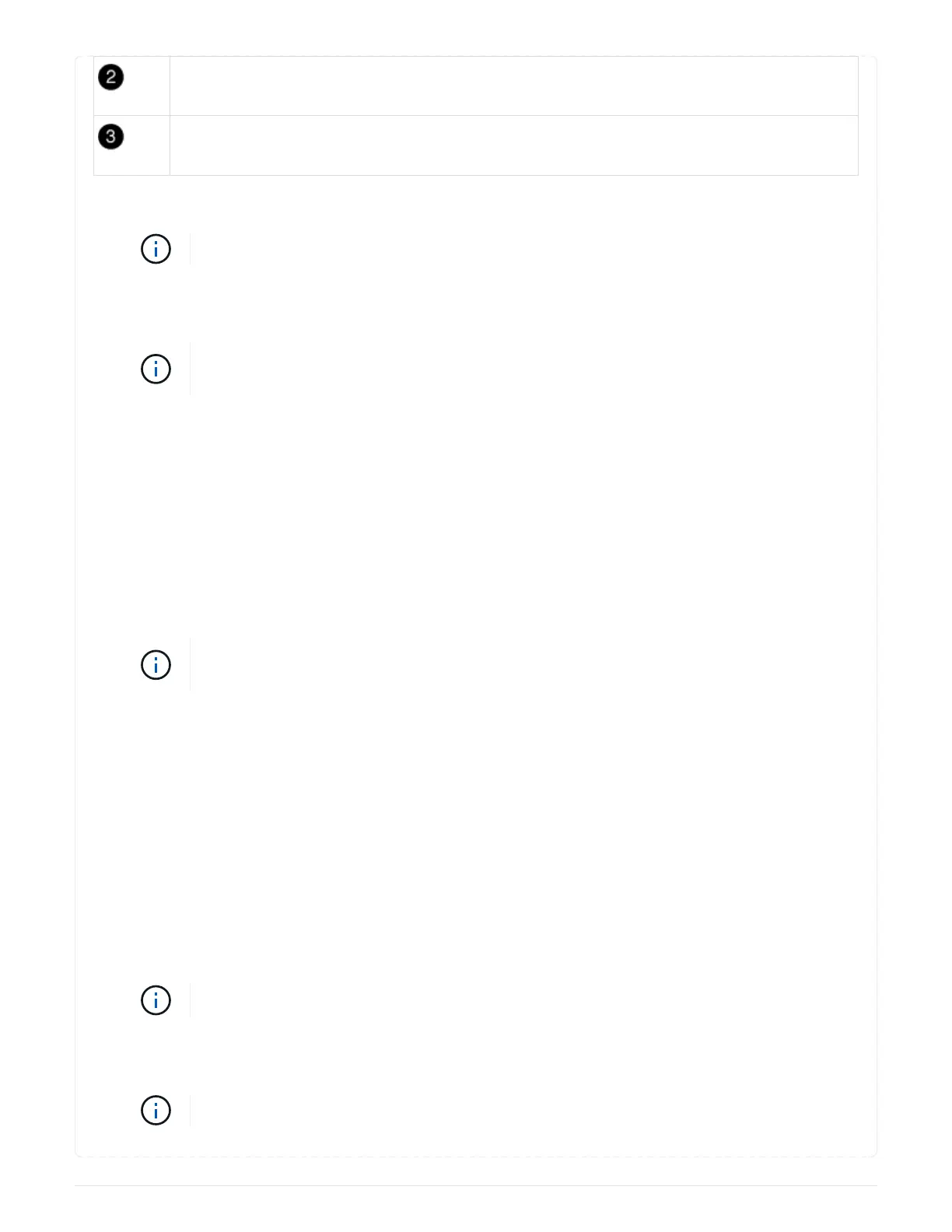Click the horizontal footer rule at page bottom
952x1232 pixels.
476,1186
